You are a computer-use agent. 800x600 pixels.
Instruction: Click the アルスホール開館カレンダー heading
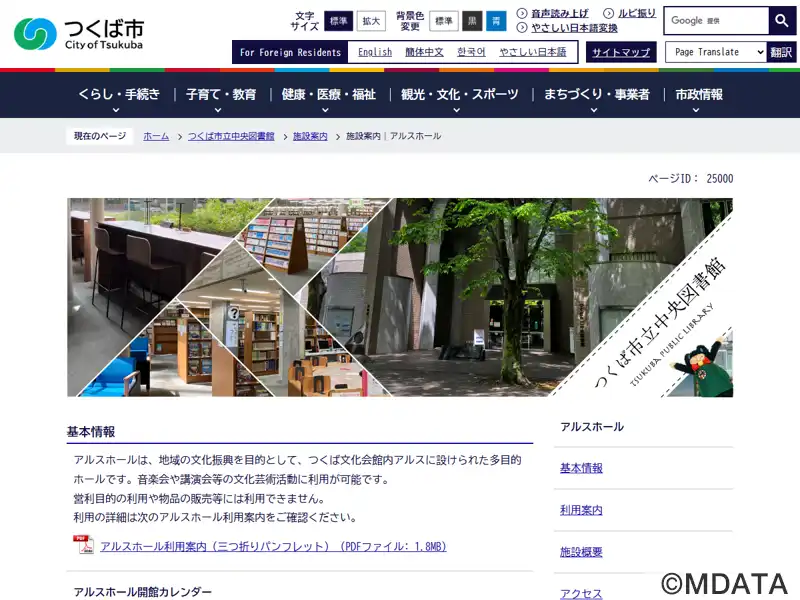(x=143, y=592)
